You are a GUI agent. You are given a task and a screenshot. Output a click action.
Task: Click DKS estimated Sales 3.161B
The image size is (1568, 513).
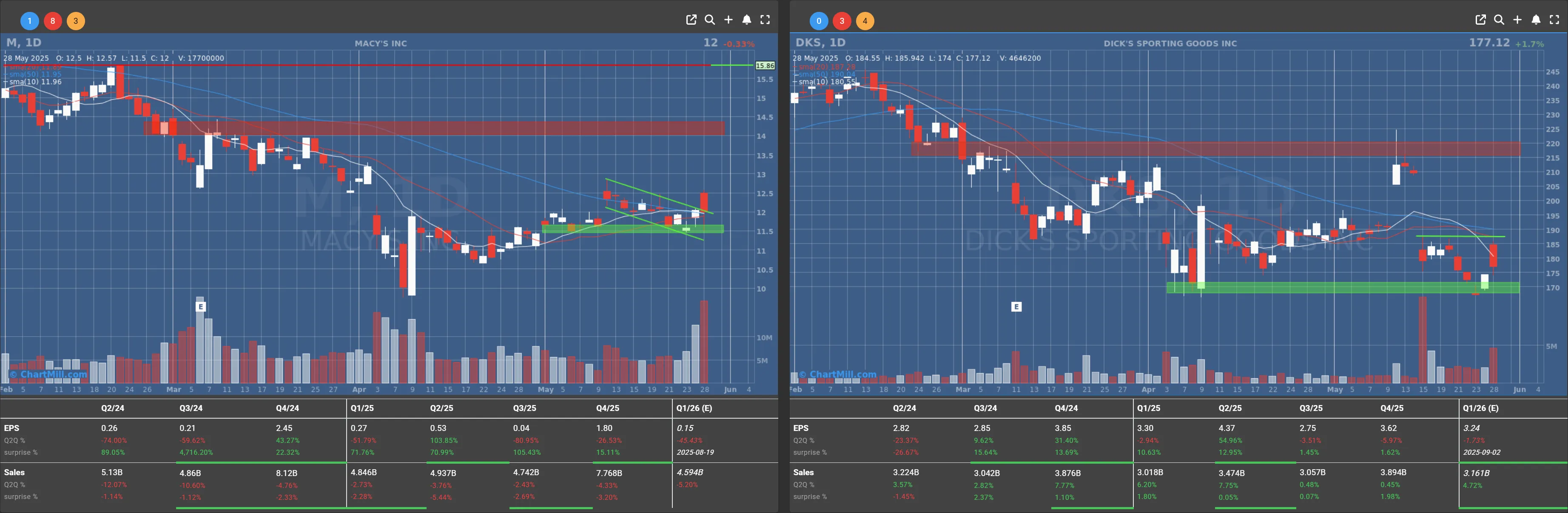[x=1476, y=473]
